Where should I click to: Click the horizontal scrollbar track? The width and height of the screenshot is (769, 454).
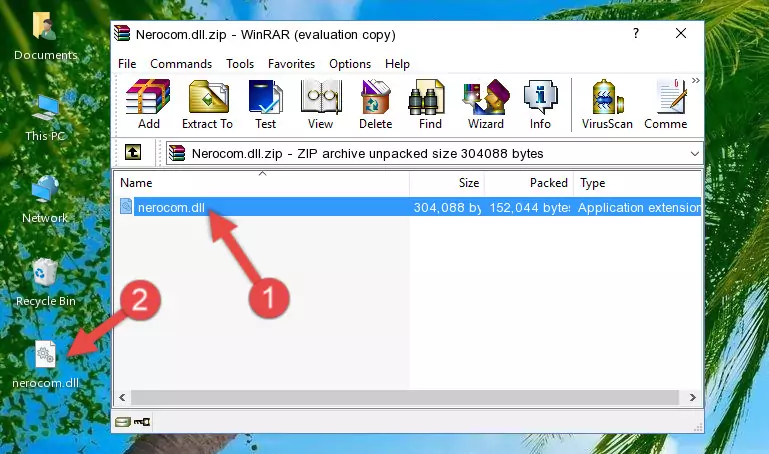coord(405,397)
